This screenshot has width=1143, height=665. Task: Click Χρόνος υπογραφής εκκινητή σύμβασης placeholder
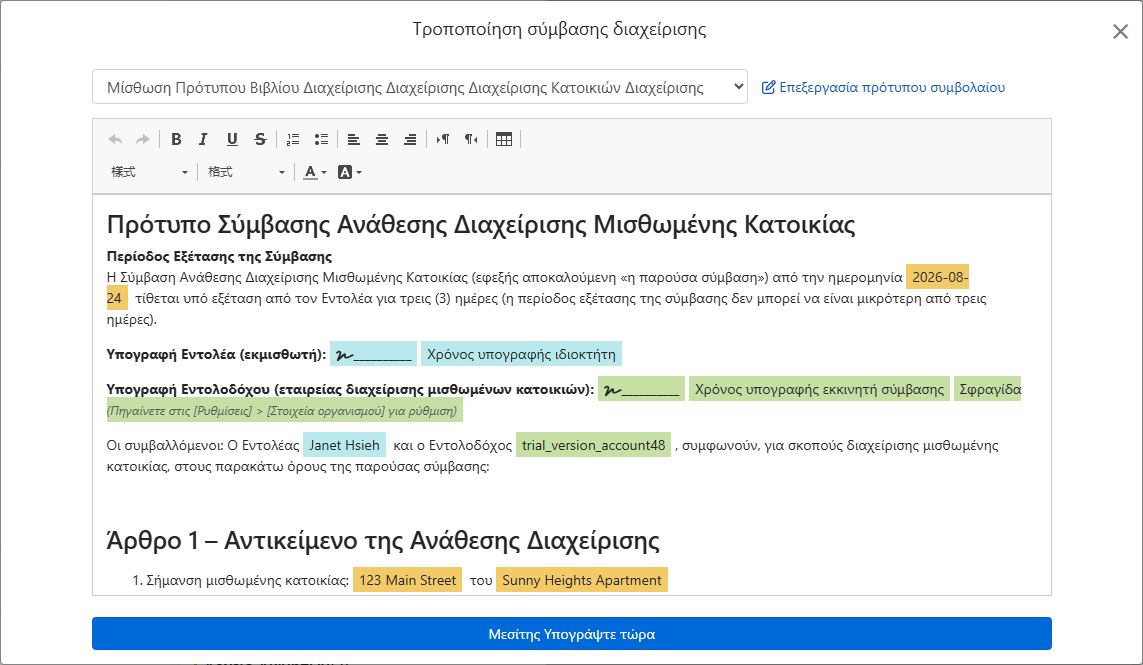(x=819, y=389)
